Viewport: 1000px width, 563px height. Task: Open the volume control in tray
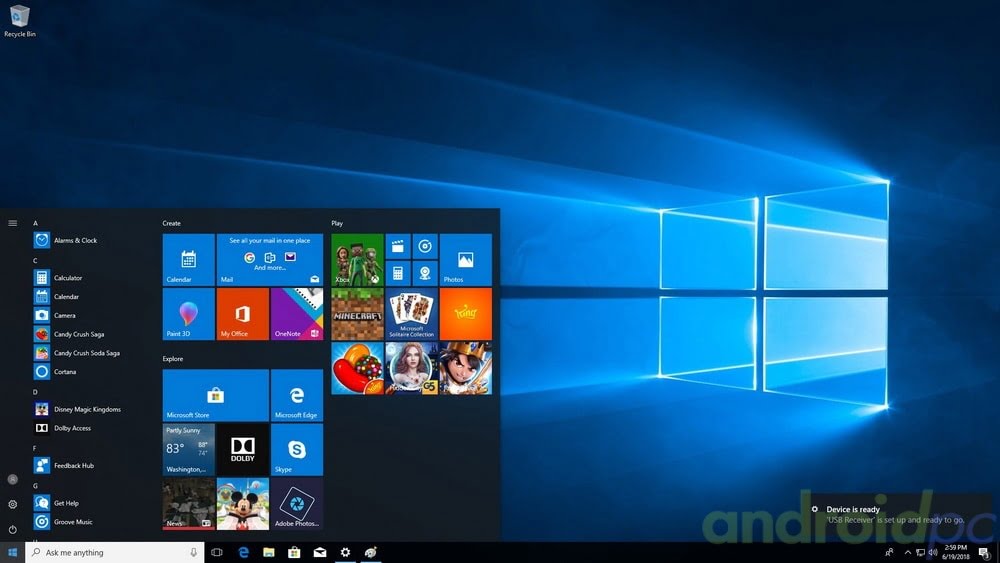(x=933, y=552)
